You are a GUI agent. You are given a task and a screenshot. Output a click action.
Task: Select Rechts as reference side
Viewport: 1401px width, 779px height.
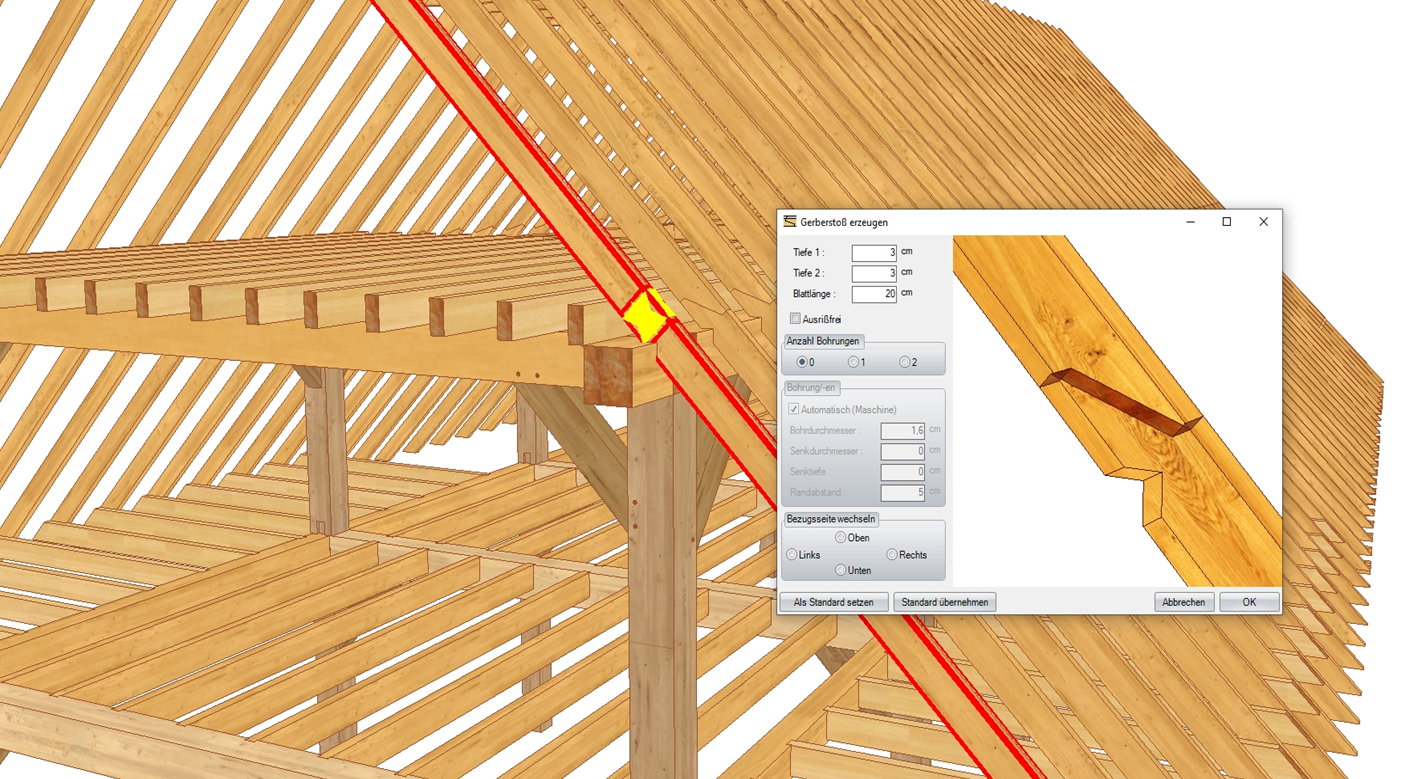892,555
